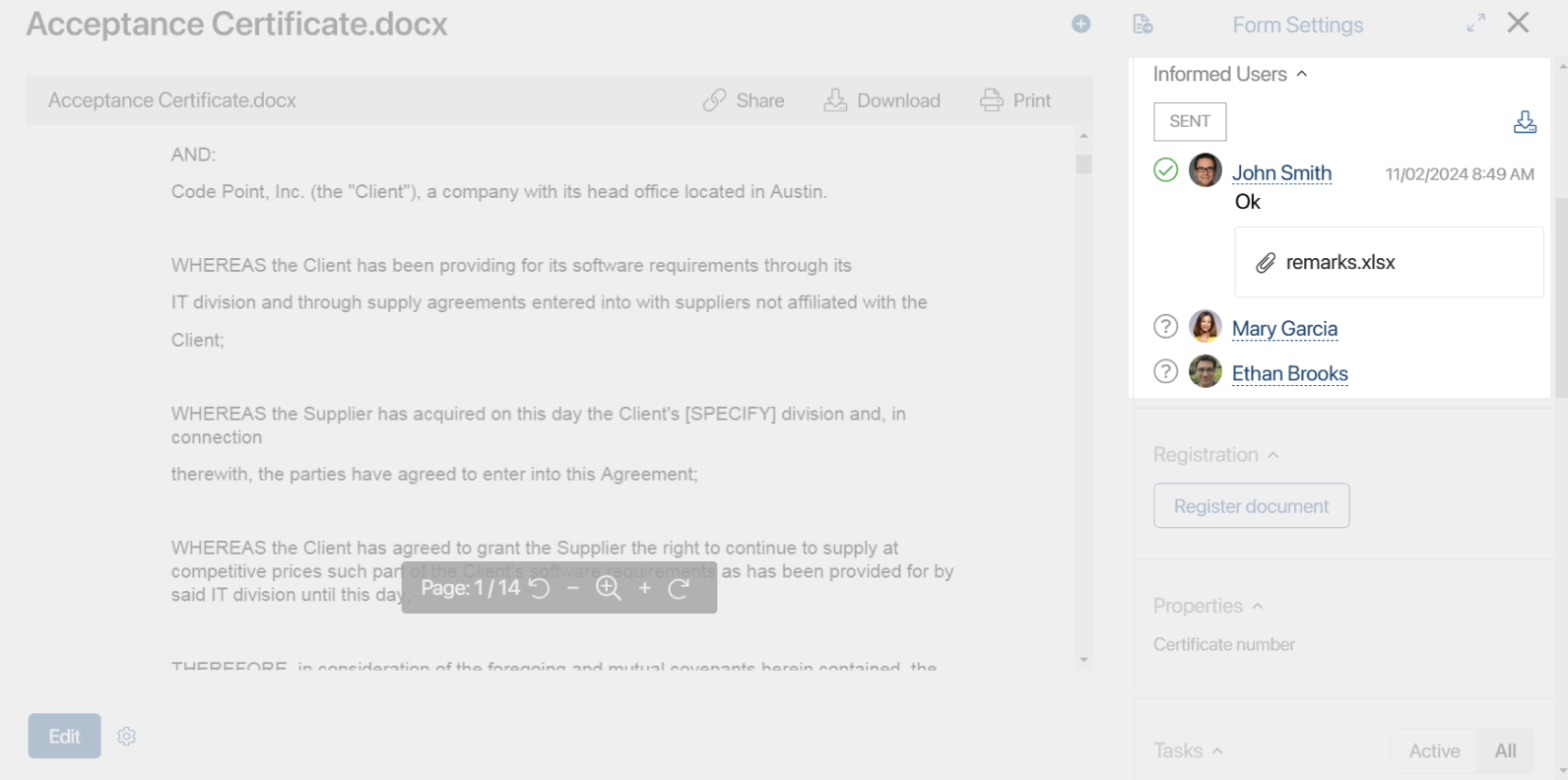Click the magnifier zoom icon
The image size is (1568, 780).
tap(609, 589)
